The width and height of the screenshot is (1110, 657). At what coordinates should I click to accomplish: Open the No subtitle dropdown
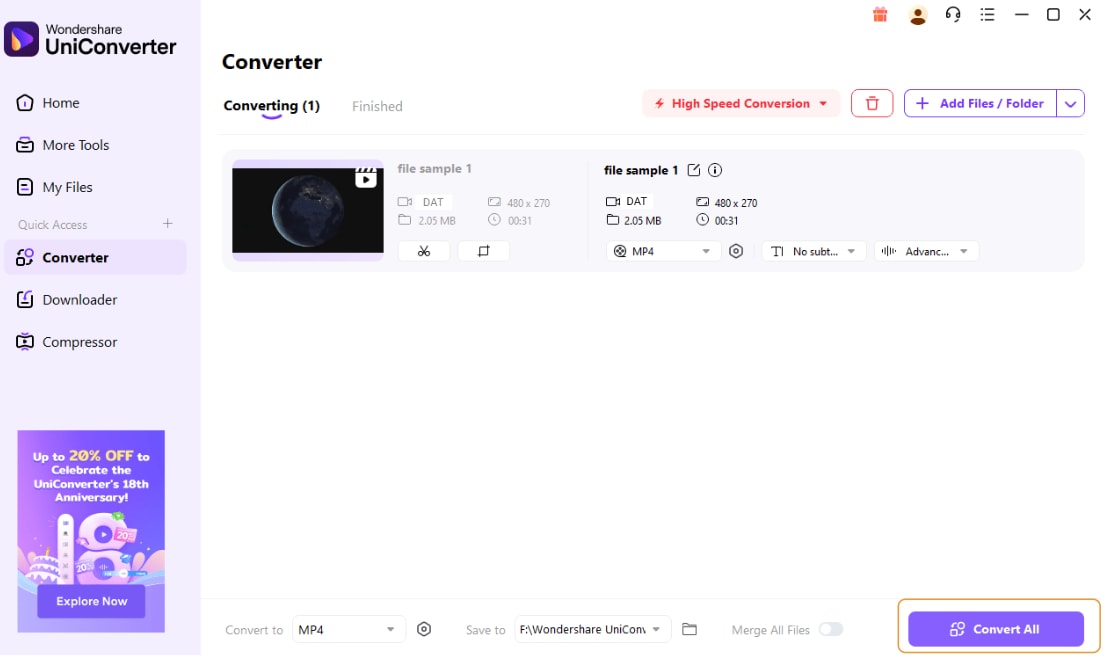coord(814,251)
